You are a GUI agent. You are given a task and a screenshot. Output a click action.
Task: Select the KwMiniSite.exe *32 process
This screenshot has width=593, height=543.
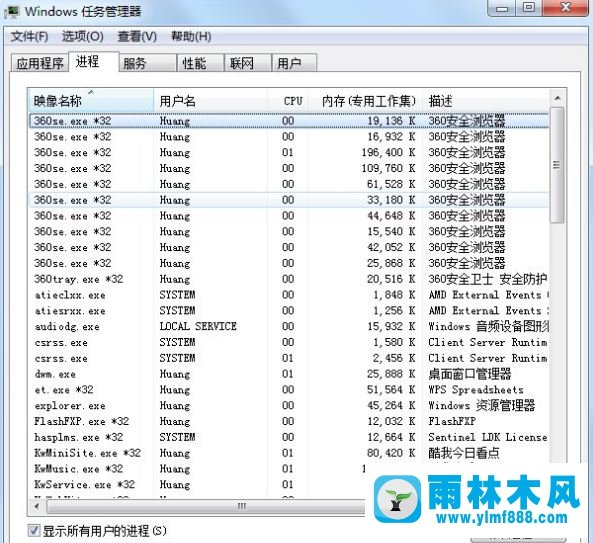[x=289, y=453]
